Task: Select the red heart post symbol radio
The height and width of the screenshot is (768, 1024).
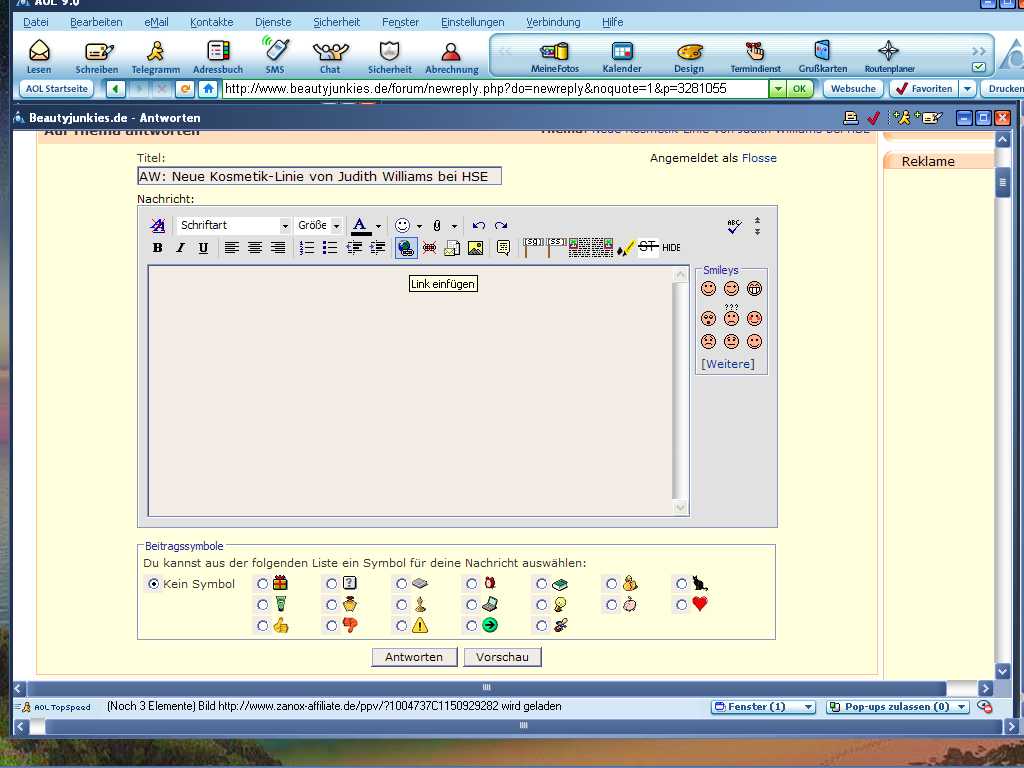Action: tap(682, 605)
